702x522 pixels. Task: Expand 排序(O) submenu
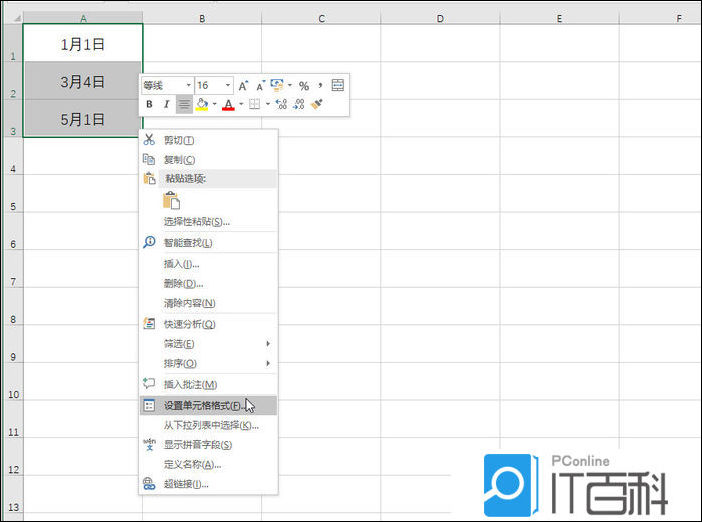pos(209,363)
